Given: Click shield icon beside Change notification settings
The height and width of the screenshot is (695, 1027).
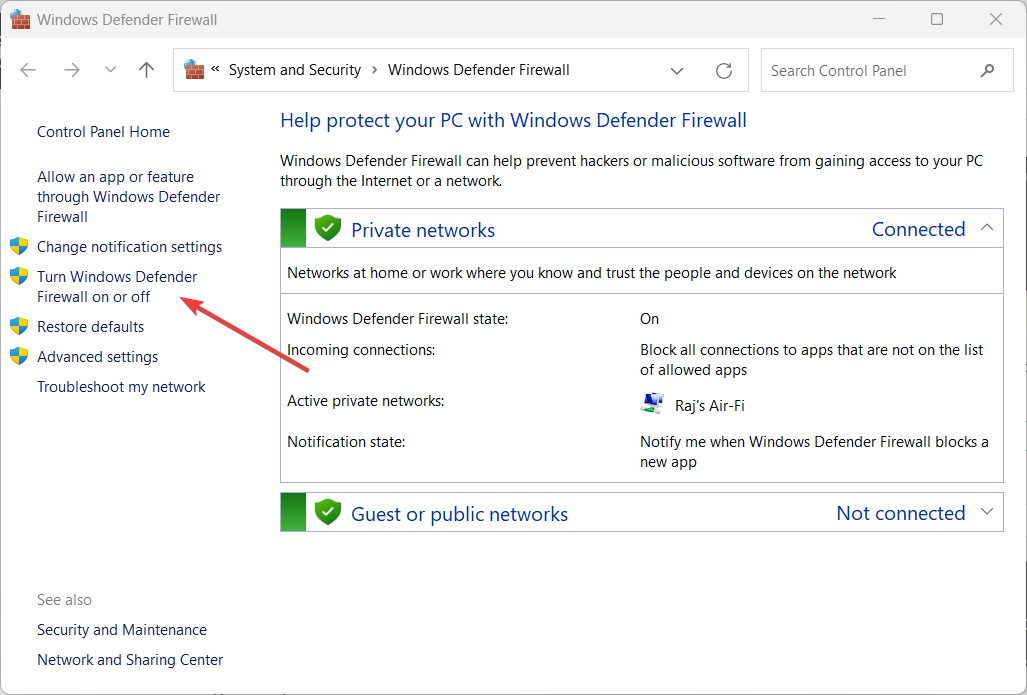Looking at the screenshot, I should (x=20, y=246).
